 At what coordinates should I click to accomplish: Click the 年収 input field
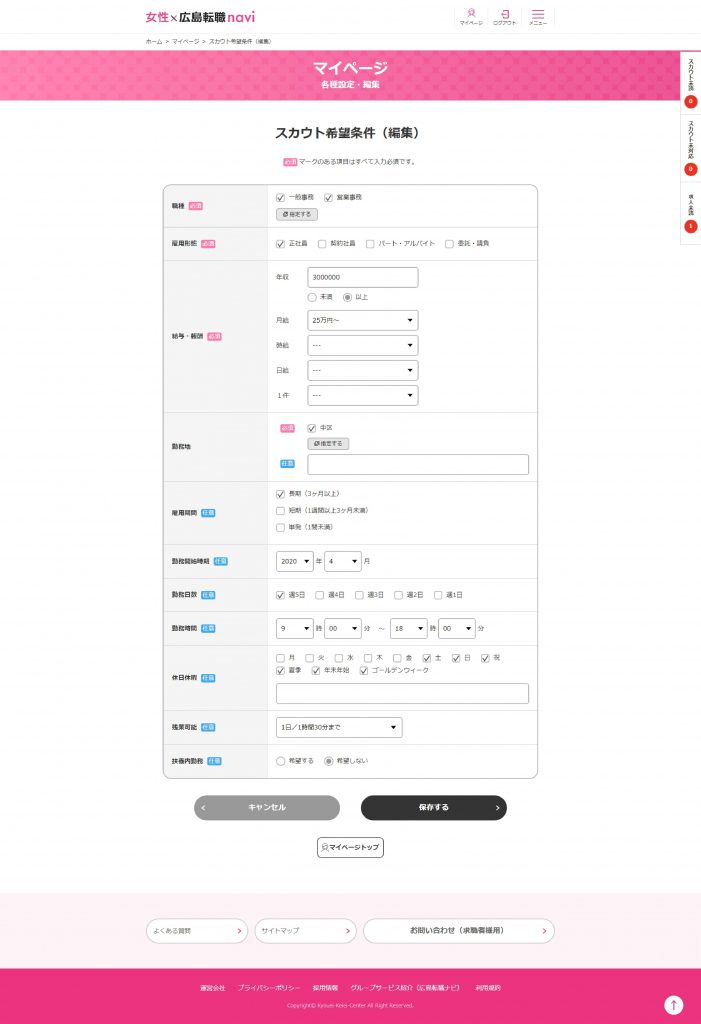pyautogui.click(x=363, y=278)
